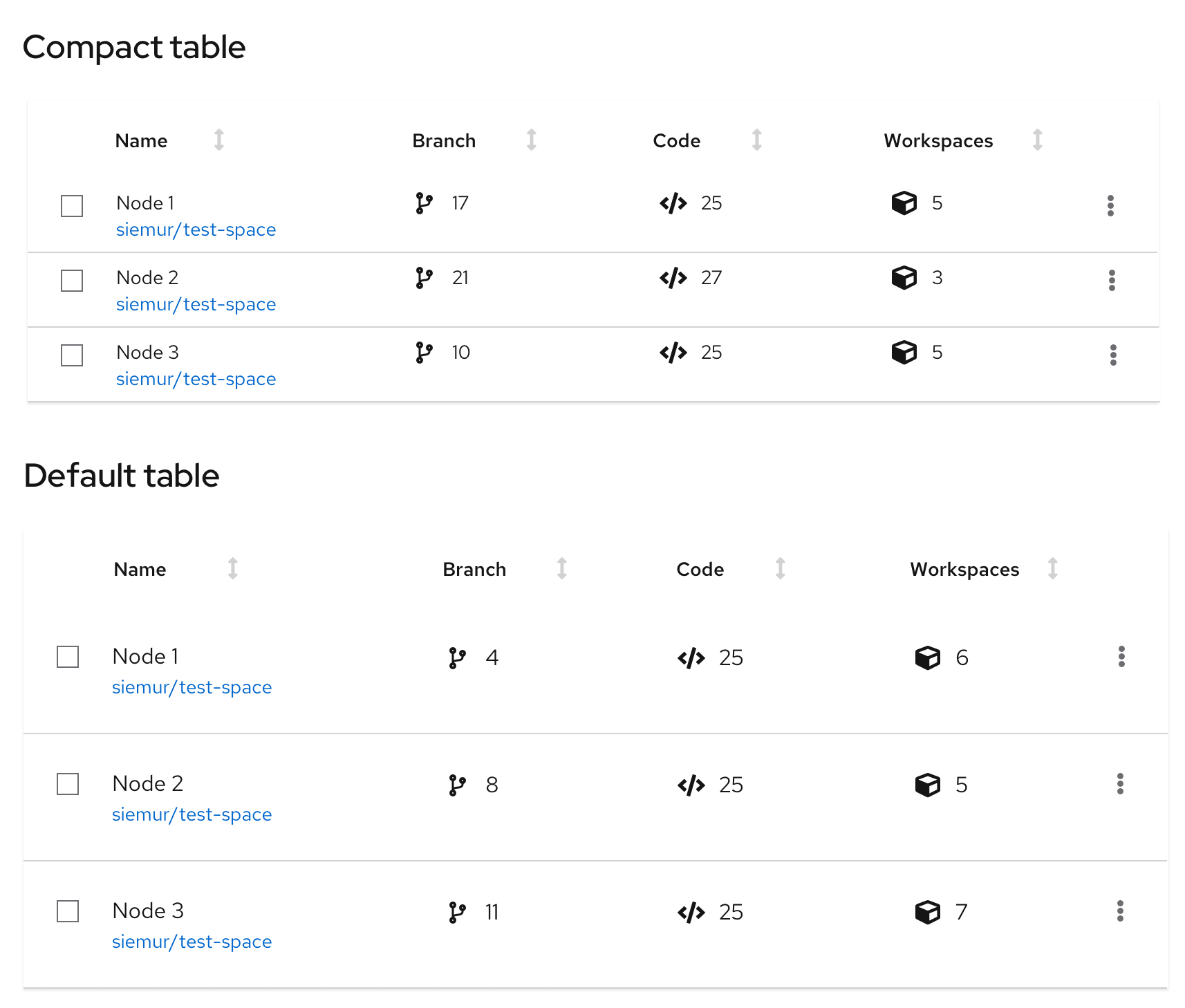Click the Code column header in default table
Viewport: 1185px width, 1008px height.
700,570
